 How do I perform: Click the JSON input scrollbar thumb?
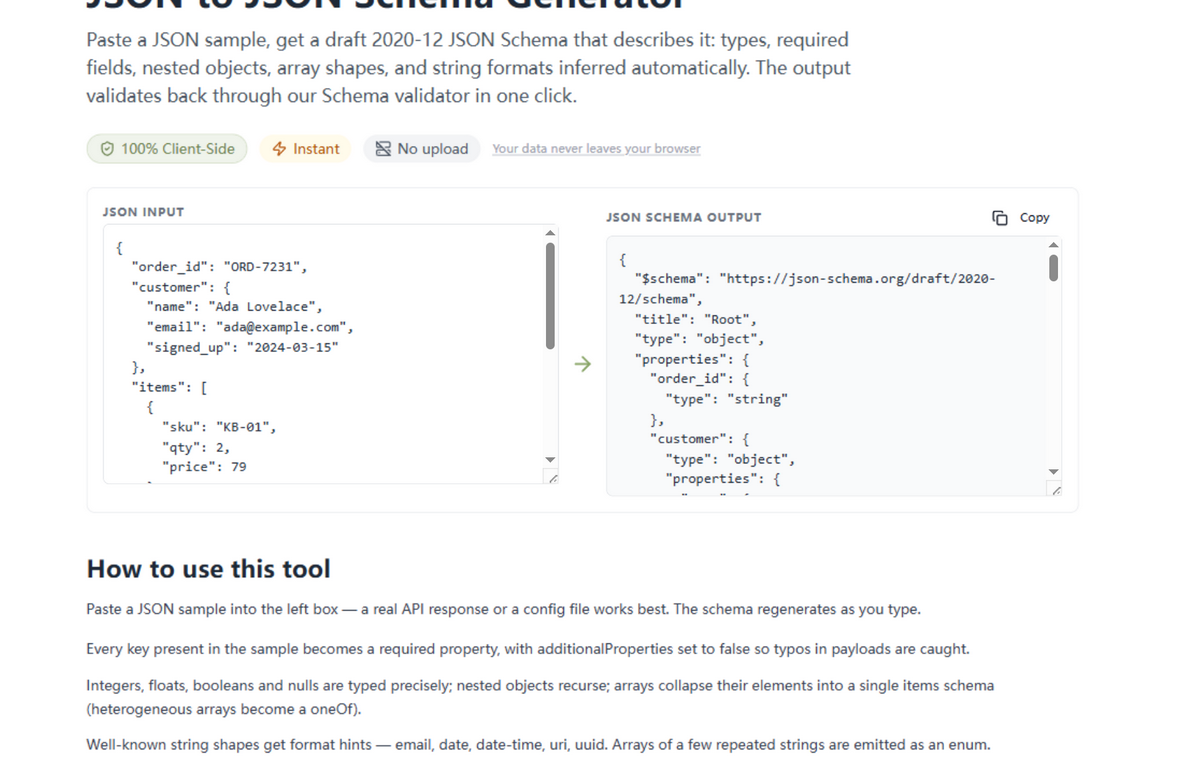550,296
